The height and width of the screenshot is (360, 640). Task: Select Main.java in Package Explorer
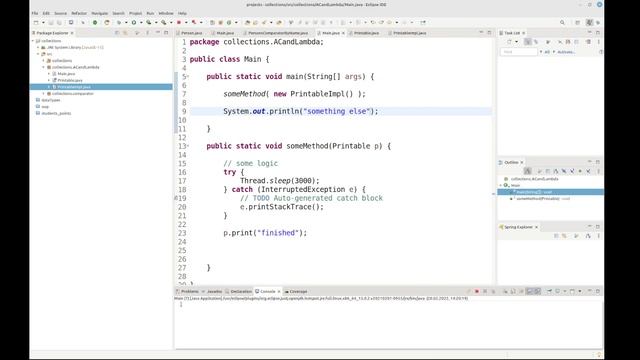pos(66,74)
